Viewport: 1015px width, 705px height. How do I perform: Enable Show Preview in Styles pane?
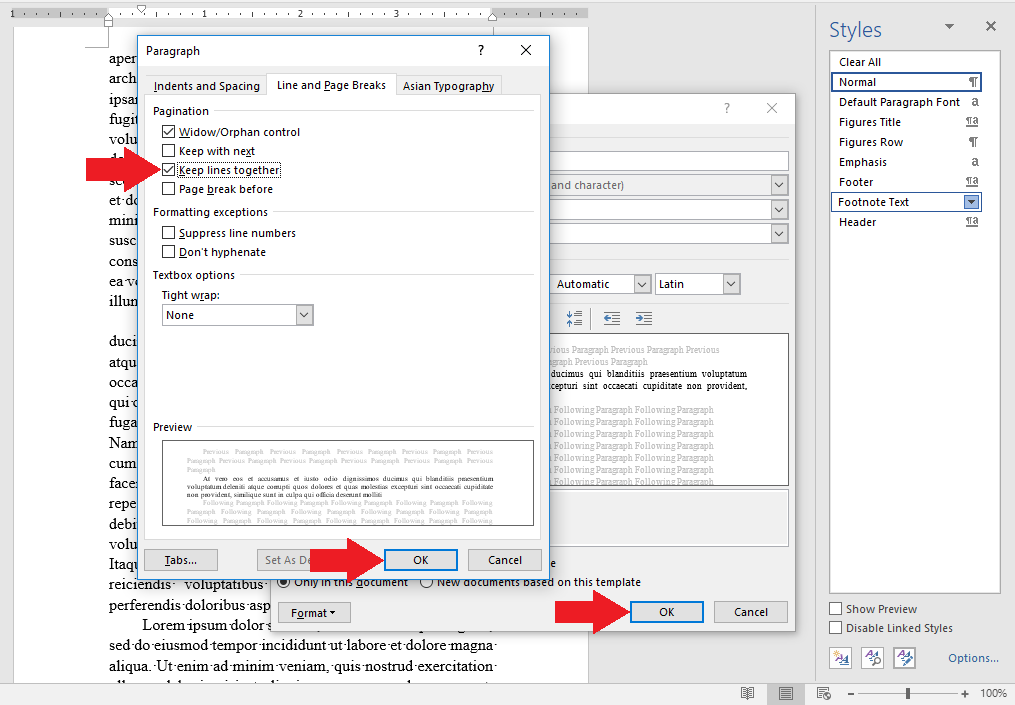click(836, 609)
